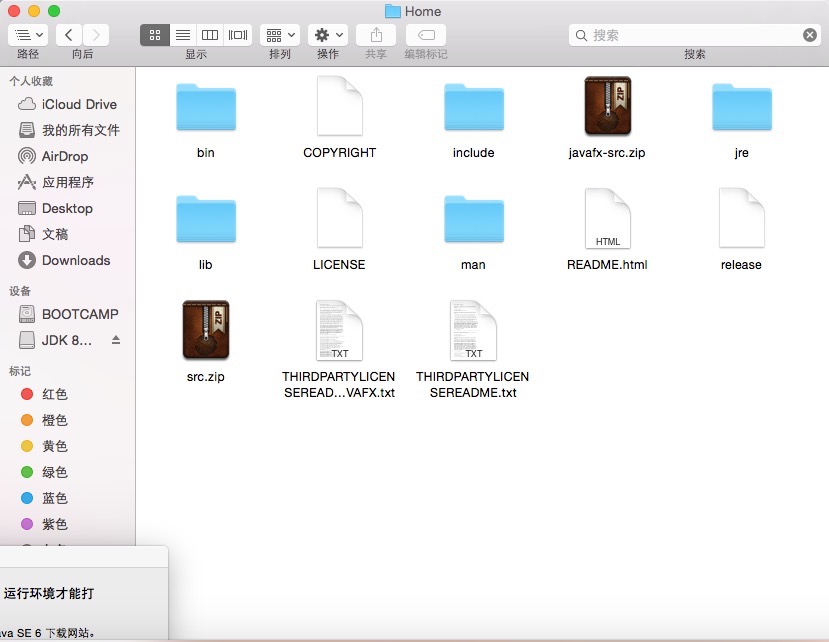The width and height of the screenshot is (829, 642).
Task: Select the src.zip archive icon
Action: (206, 329)
